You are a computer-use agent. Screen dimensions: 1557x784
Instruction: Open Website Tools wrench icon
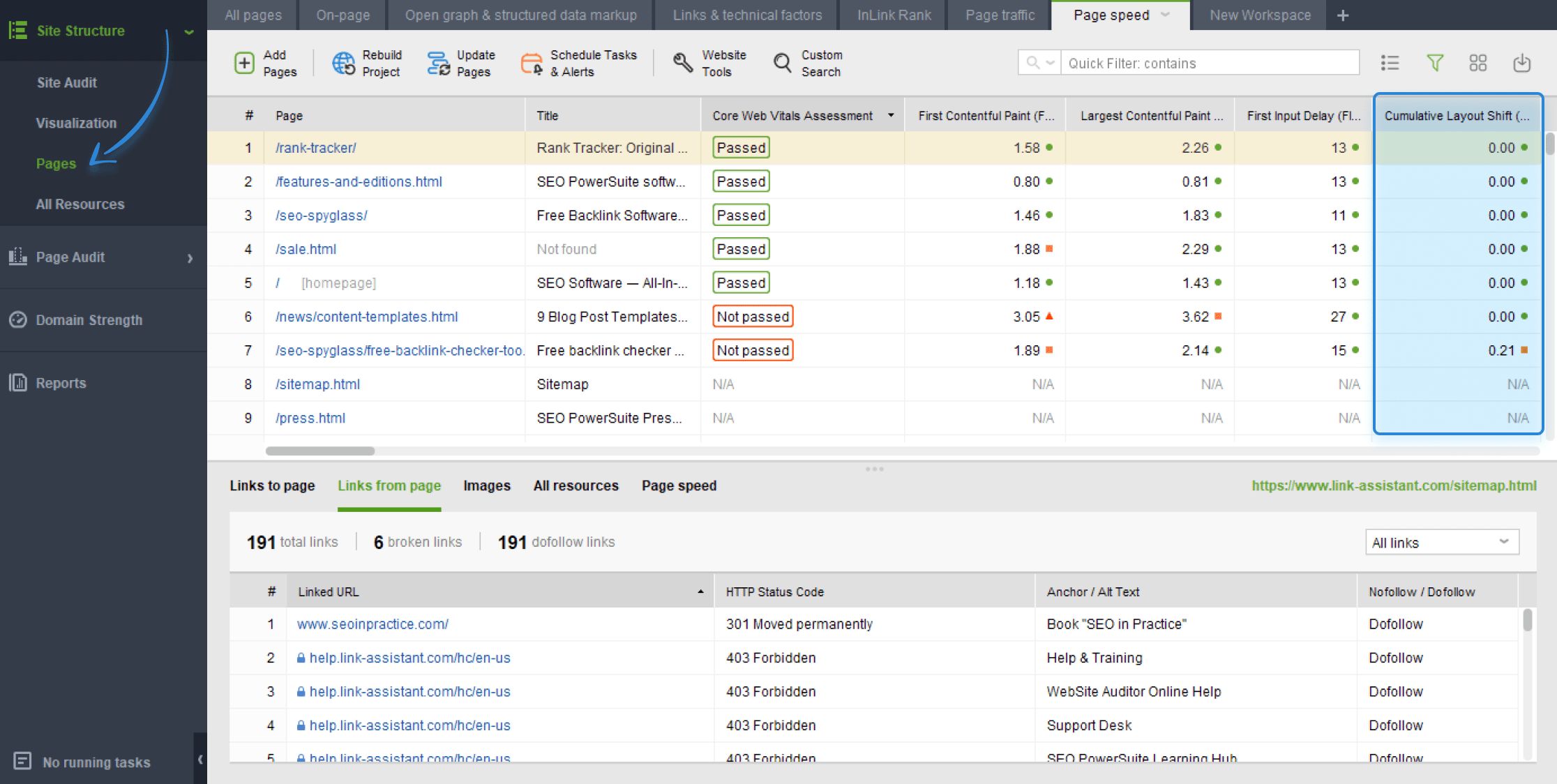coord(683,63)
